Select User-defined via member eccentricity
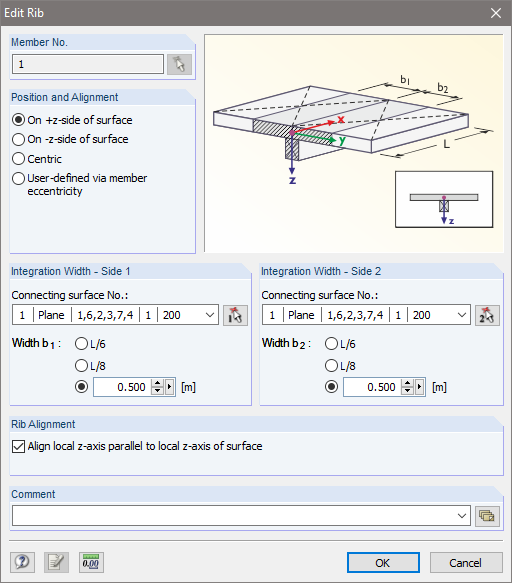 coord(80,184)
